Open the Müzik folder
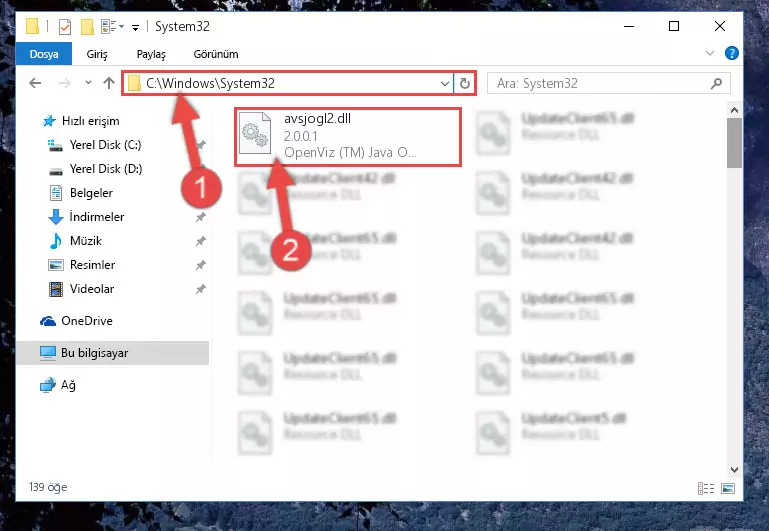The width and height of the screenshot is (769, 531). click(86, 241)
